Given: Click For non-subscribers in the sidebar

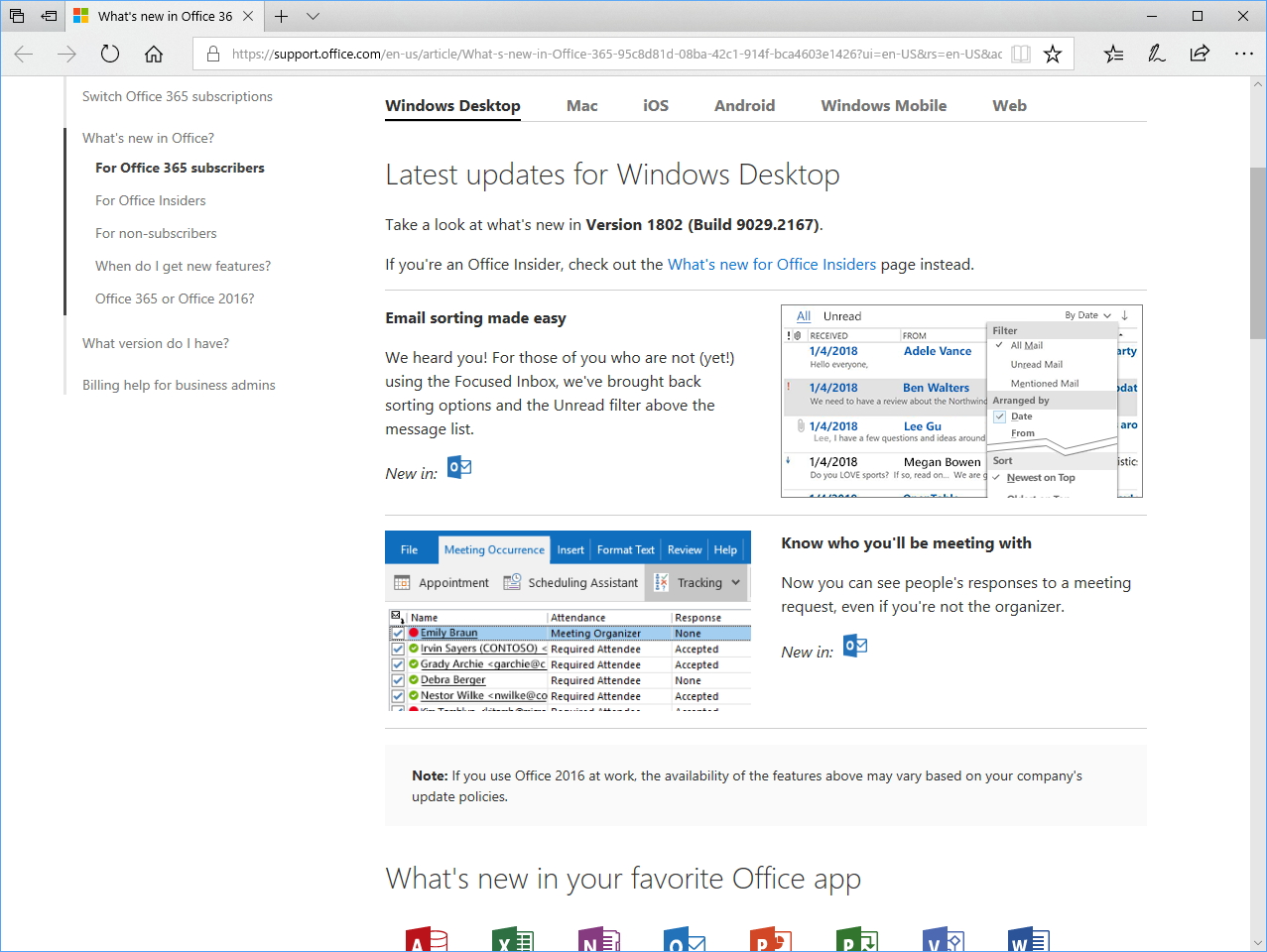Looking at the screenshot, I should click(x=155, y=233).
